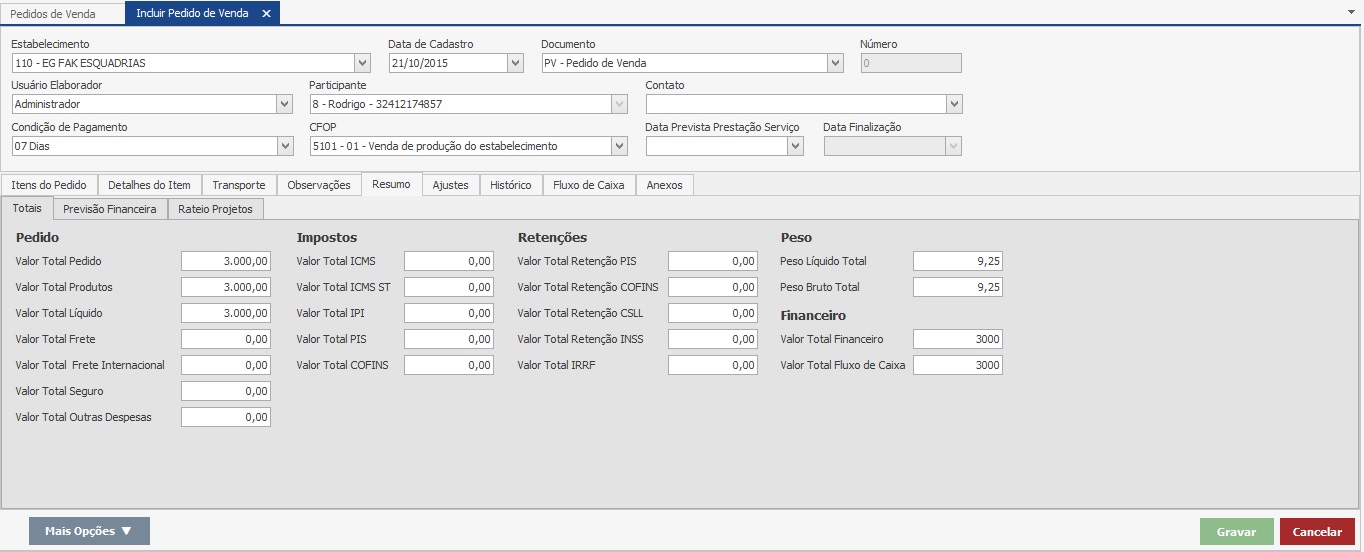Click the Valor Total Retenção CSLL field

point(713,313)
